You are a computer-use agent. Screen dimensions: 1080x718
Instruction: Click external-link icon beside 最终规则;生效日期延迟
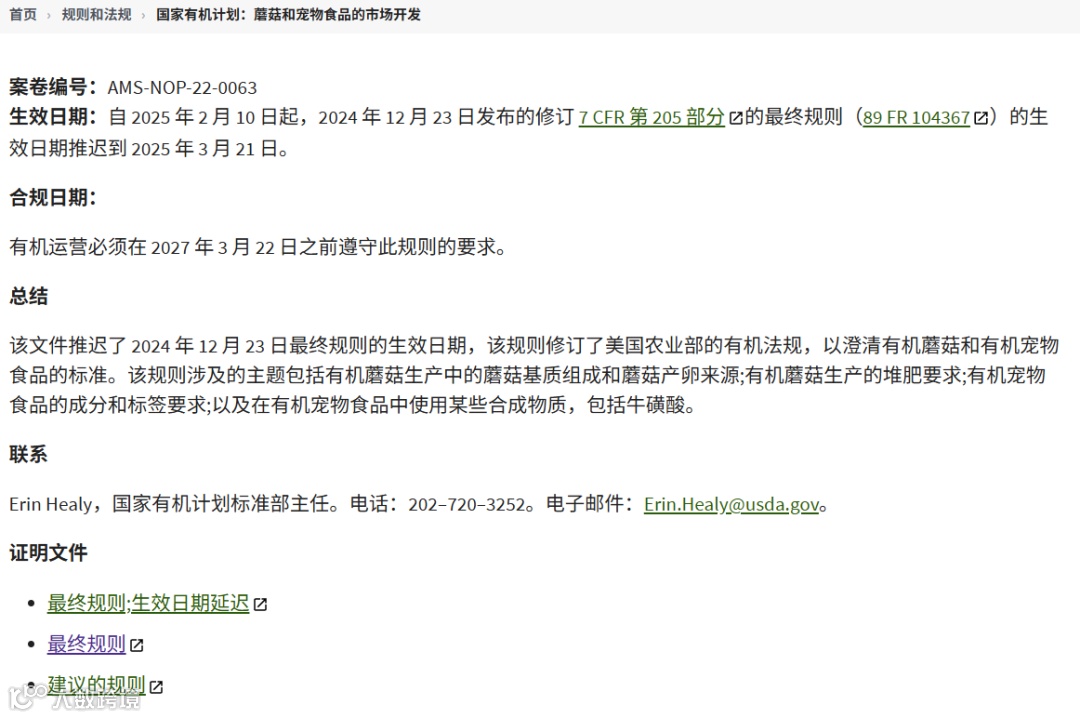[x=260, y=604]
